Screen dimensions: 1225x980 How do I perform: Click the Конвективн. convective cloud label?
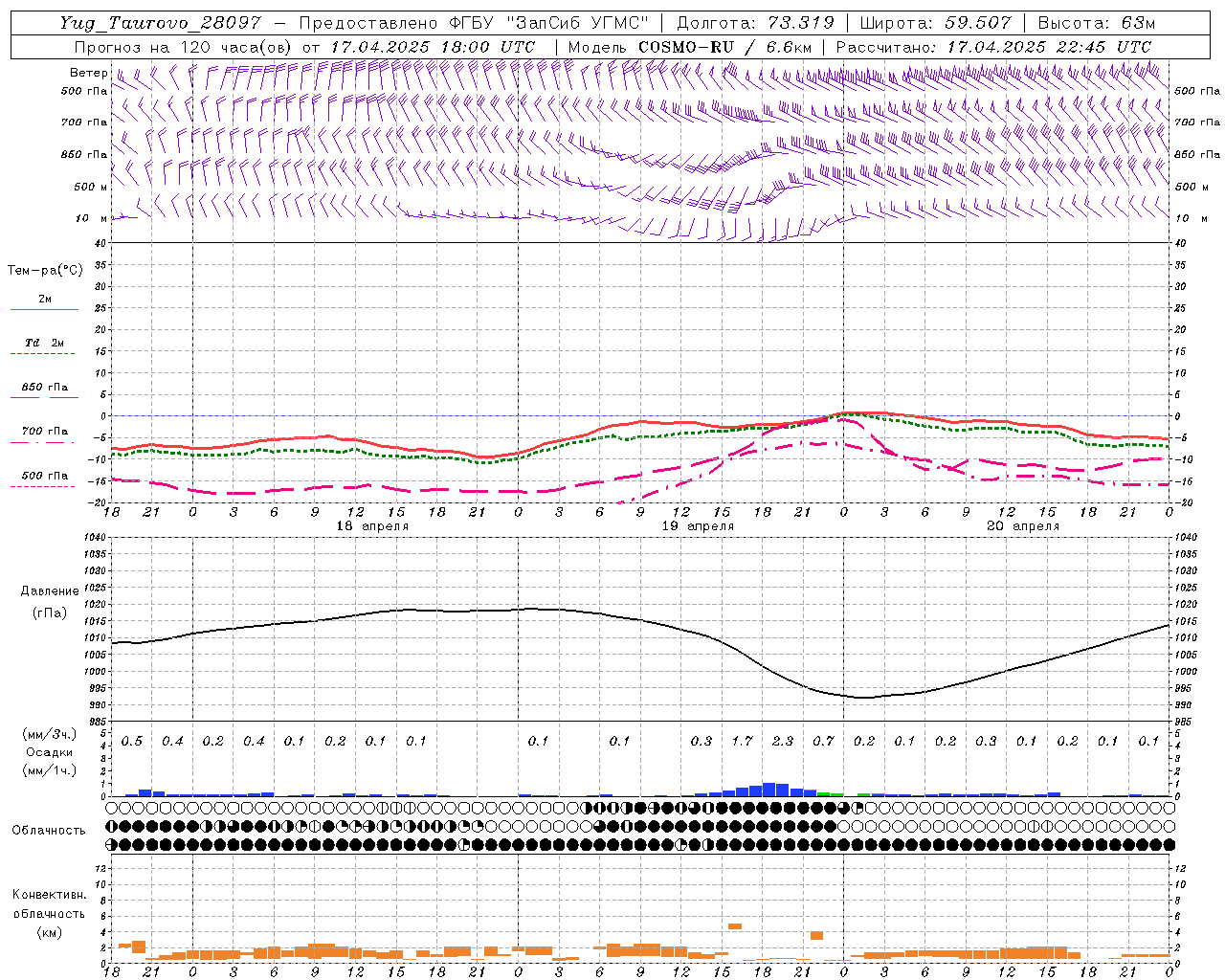click(x=49, y=896)
